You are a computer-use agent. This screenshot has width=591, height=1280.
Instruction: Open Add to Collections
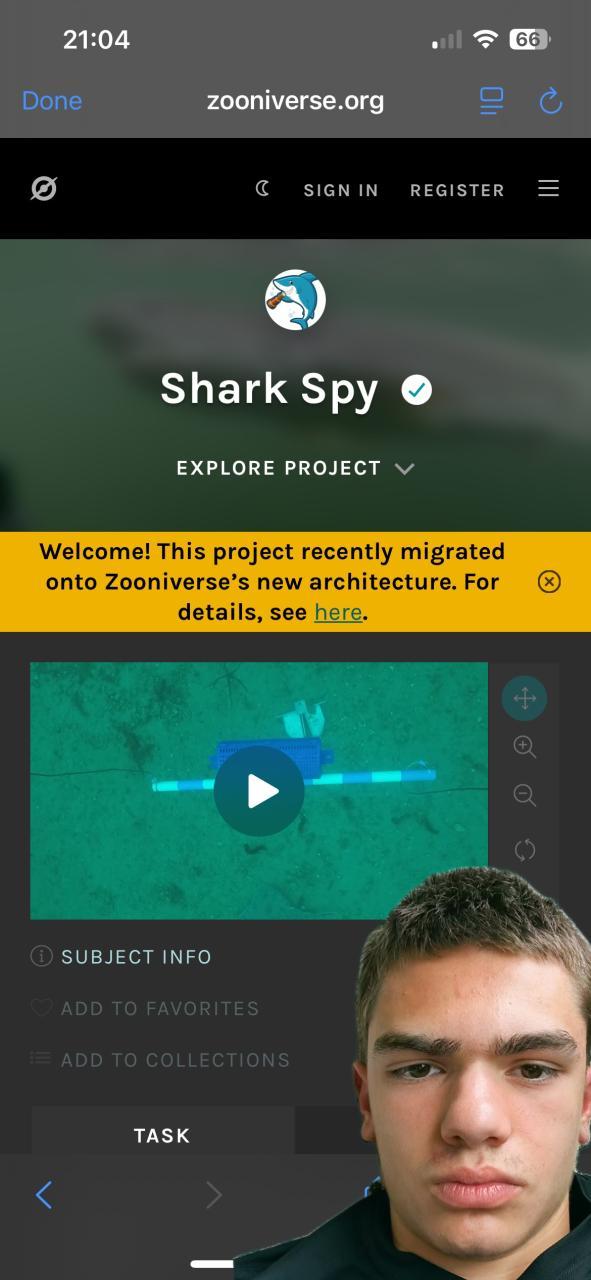pyautogui.click(x=160, y=1060)
